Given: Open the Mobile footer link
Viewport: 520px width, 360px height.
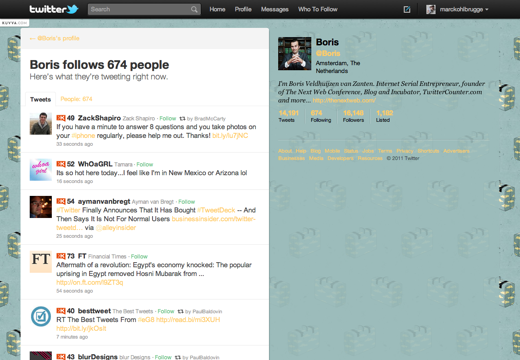Looking at the screenshot, I should coord(332,151).
